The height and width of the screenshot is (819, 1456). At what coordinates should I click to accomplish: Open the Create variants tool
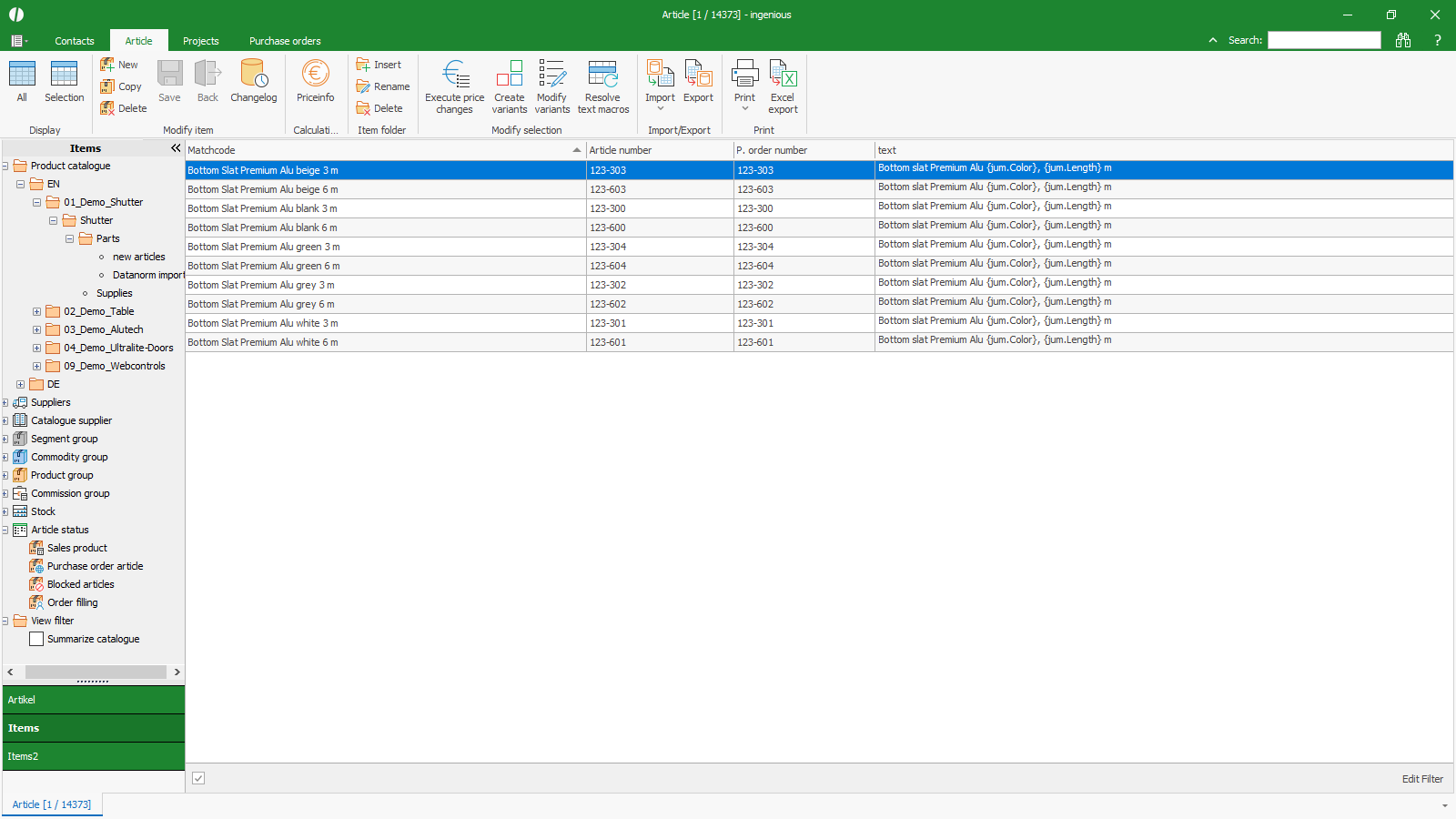click(x=509, y=75)
